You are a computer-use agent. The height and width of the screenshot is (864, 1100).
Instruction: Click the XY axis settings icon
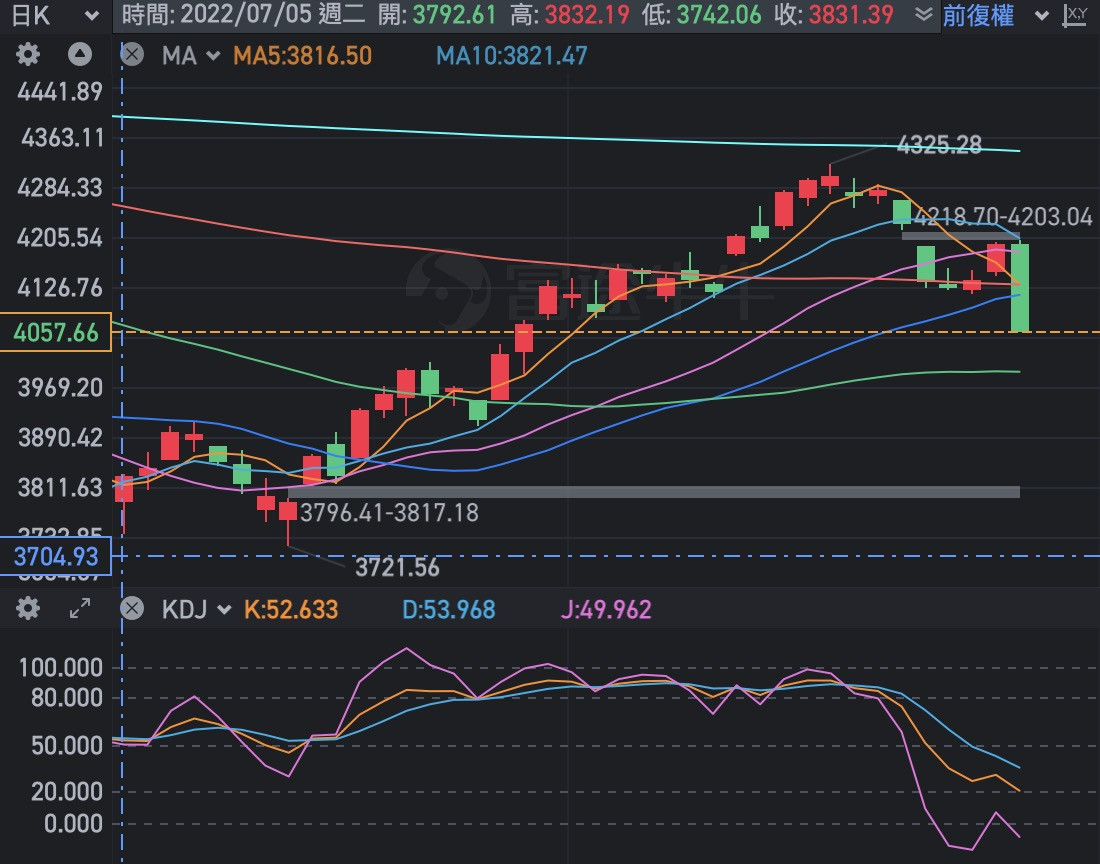click(x=1076, y=15)
